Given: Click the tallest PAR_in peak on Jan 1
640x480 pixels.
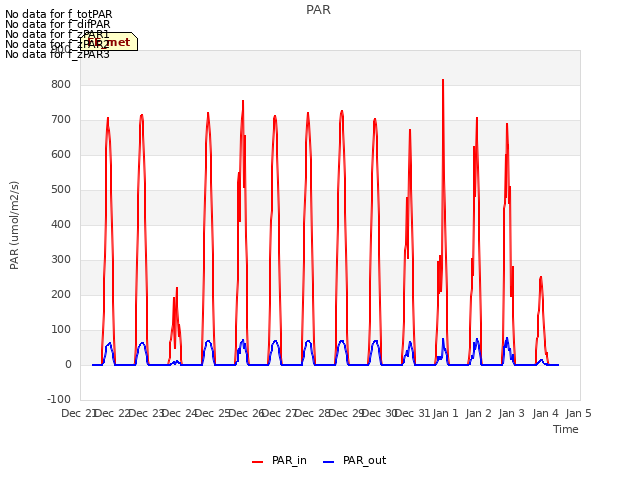Looking at the screenshot, I should (x=443, y=80).
